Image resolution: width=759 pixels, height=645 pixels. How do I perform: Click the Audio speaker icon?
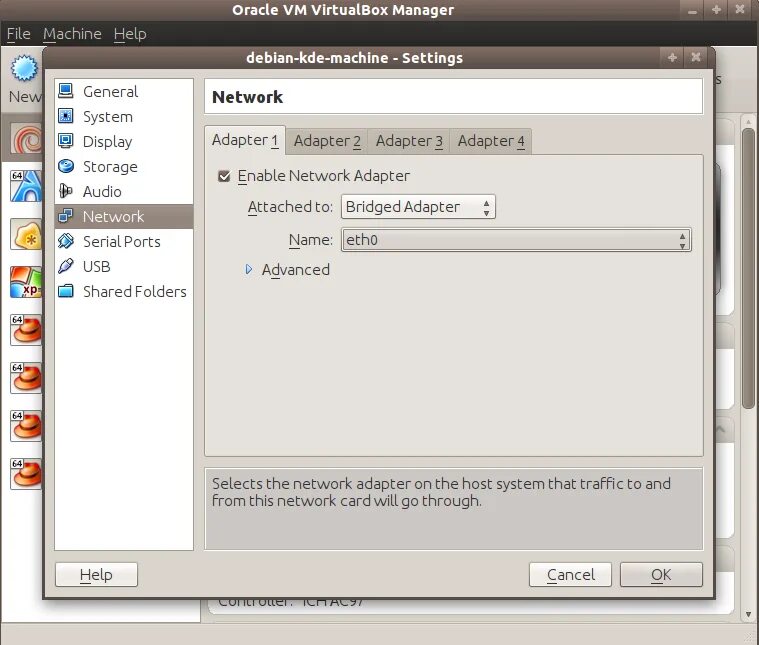(x=66, y=191)
